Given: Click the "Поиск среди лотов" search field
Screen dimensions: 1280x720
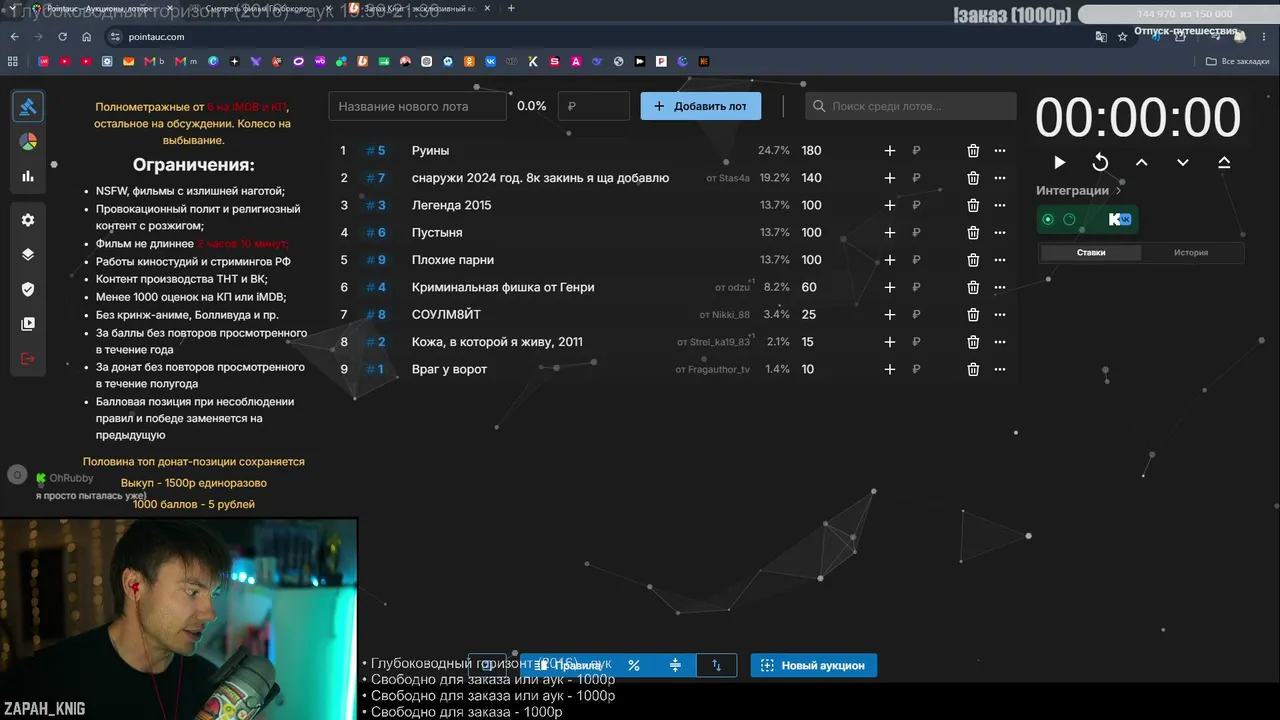Looking at the screenshot, I should click(x=911, y=106).
